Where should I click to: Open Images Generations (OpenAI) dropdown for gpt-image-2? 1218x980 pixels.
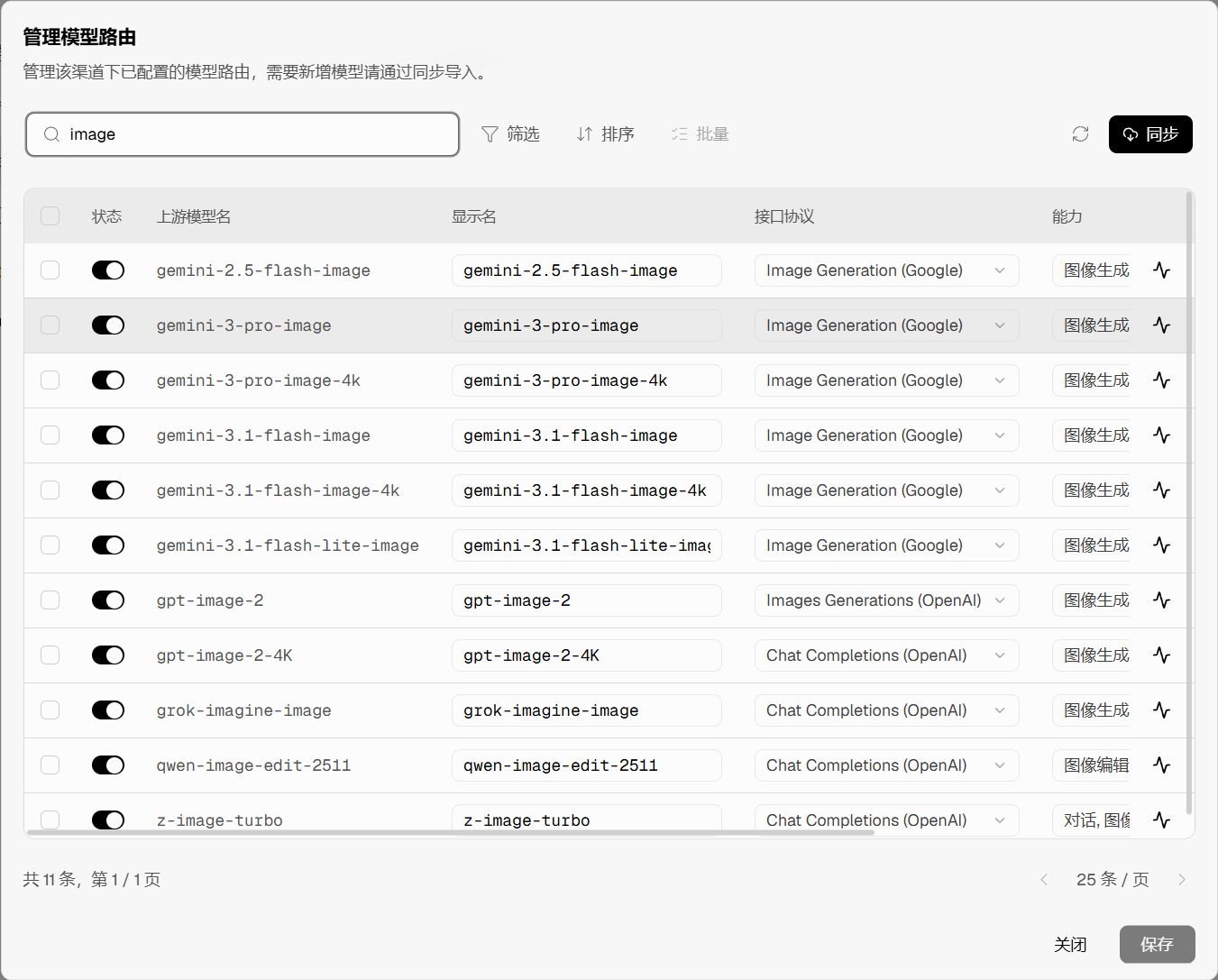click(887, 600)
